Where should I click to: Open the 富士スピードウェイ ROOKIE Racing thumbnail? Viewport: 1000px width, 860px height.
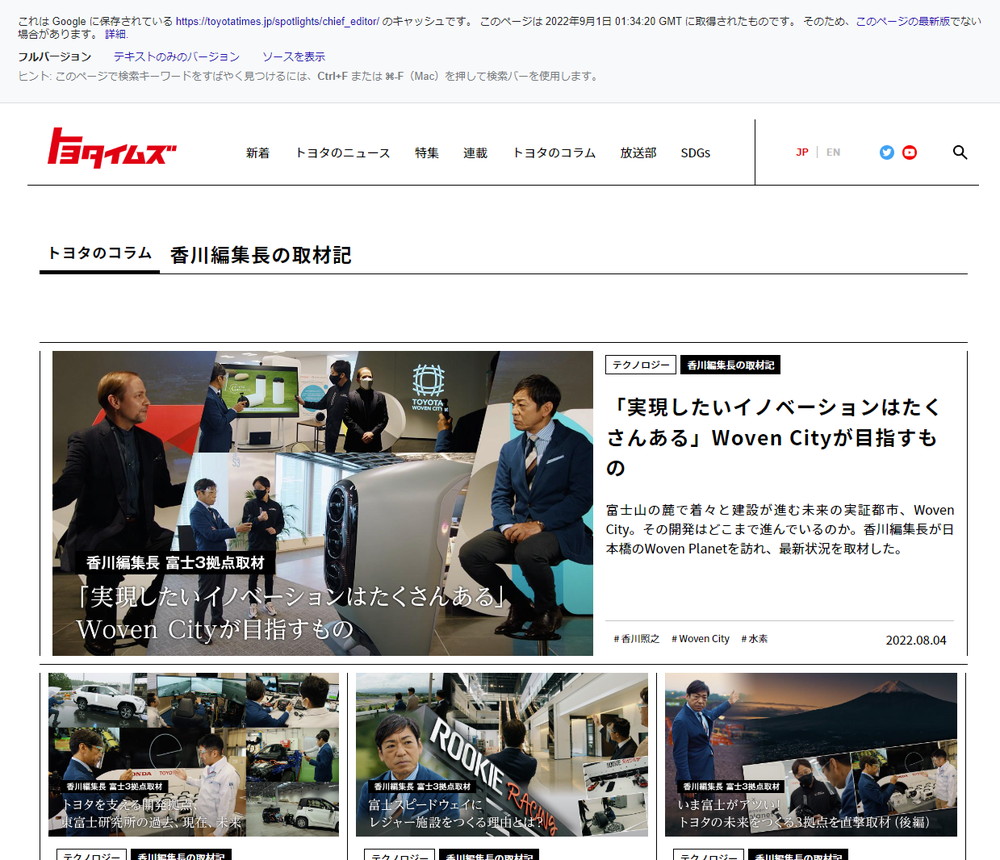tap(502, 755)
